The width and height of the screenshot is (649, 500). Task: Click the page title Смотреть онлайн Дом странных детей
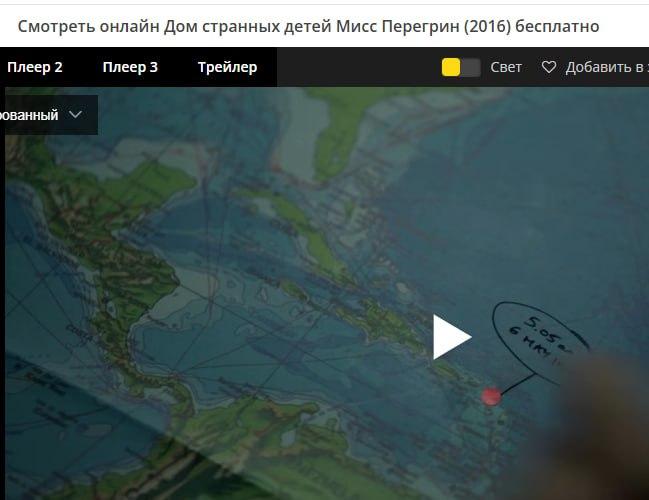click(308, 26)
